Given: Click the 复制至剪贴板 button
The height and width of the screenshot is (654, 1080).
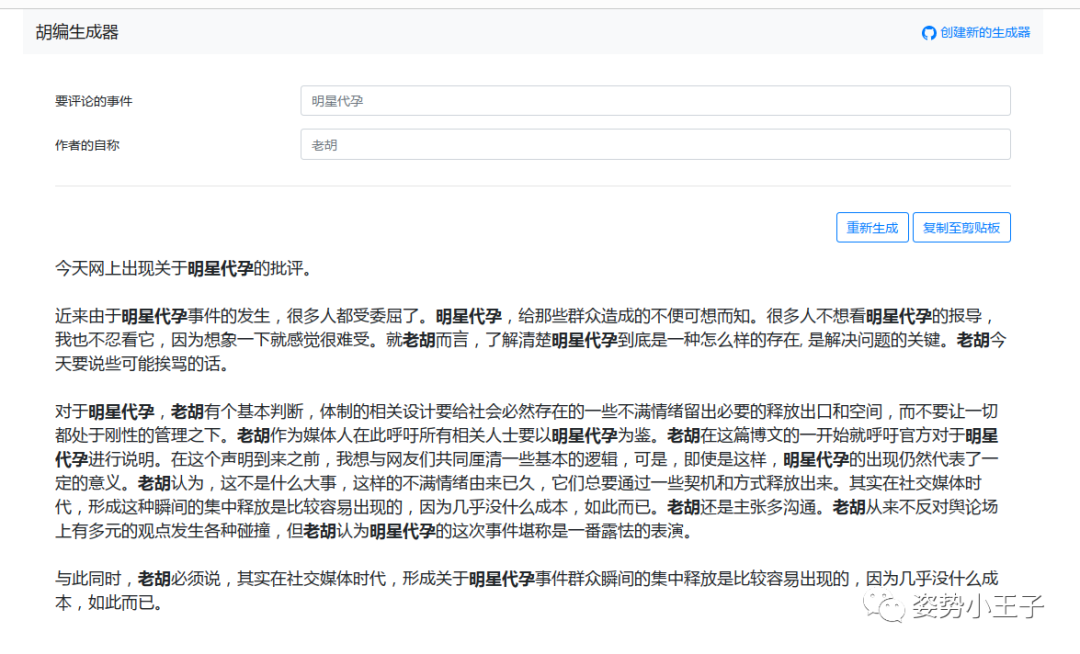Looking at the screenshot, I should coord(961,227).
